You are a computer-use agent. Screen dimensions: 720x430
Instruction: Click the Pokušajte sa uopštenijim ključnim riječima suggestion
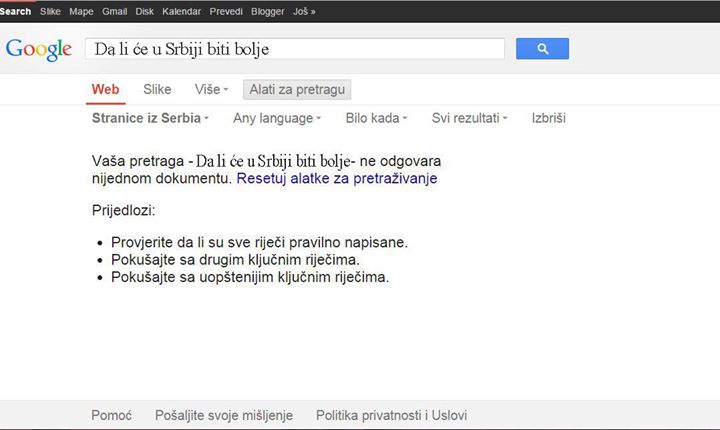pos(250,277)
